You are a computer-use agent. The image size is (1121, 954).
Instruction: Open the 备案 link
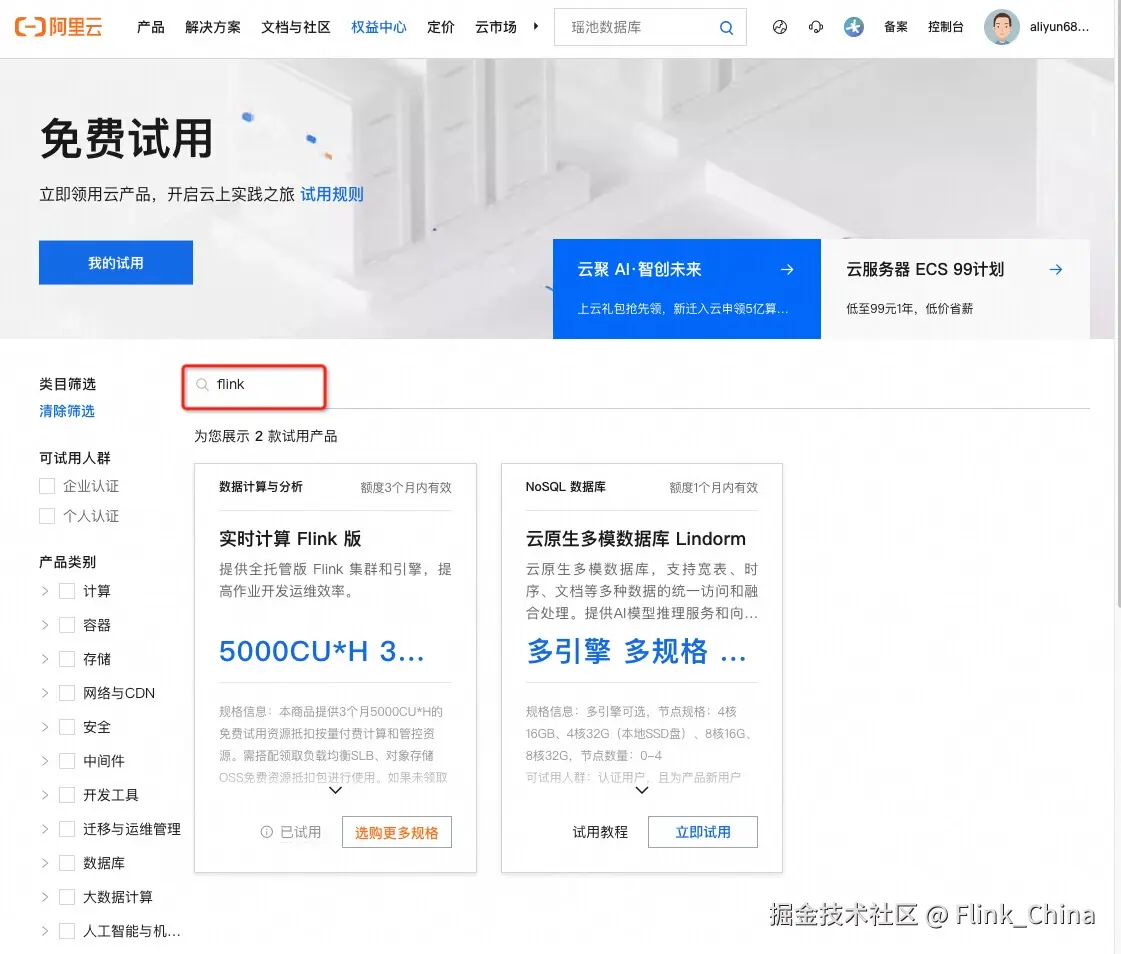pos(896,27)
